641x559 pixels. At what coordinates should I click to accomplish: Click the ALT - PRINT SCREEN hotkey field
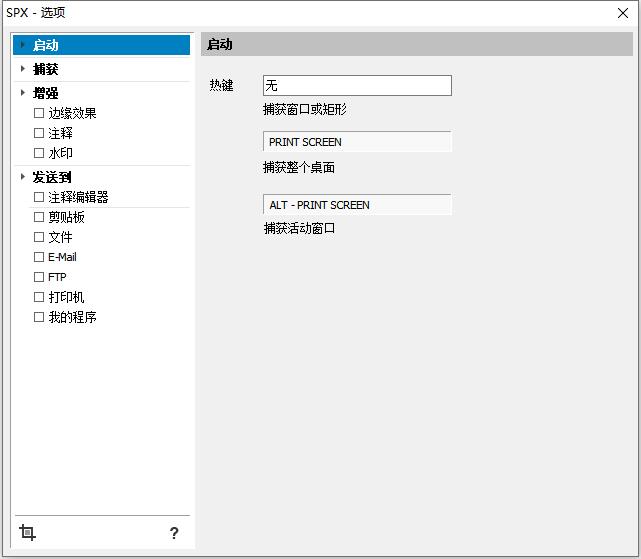coord(356,205)
